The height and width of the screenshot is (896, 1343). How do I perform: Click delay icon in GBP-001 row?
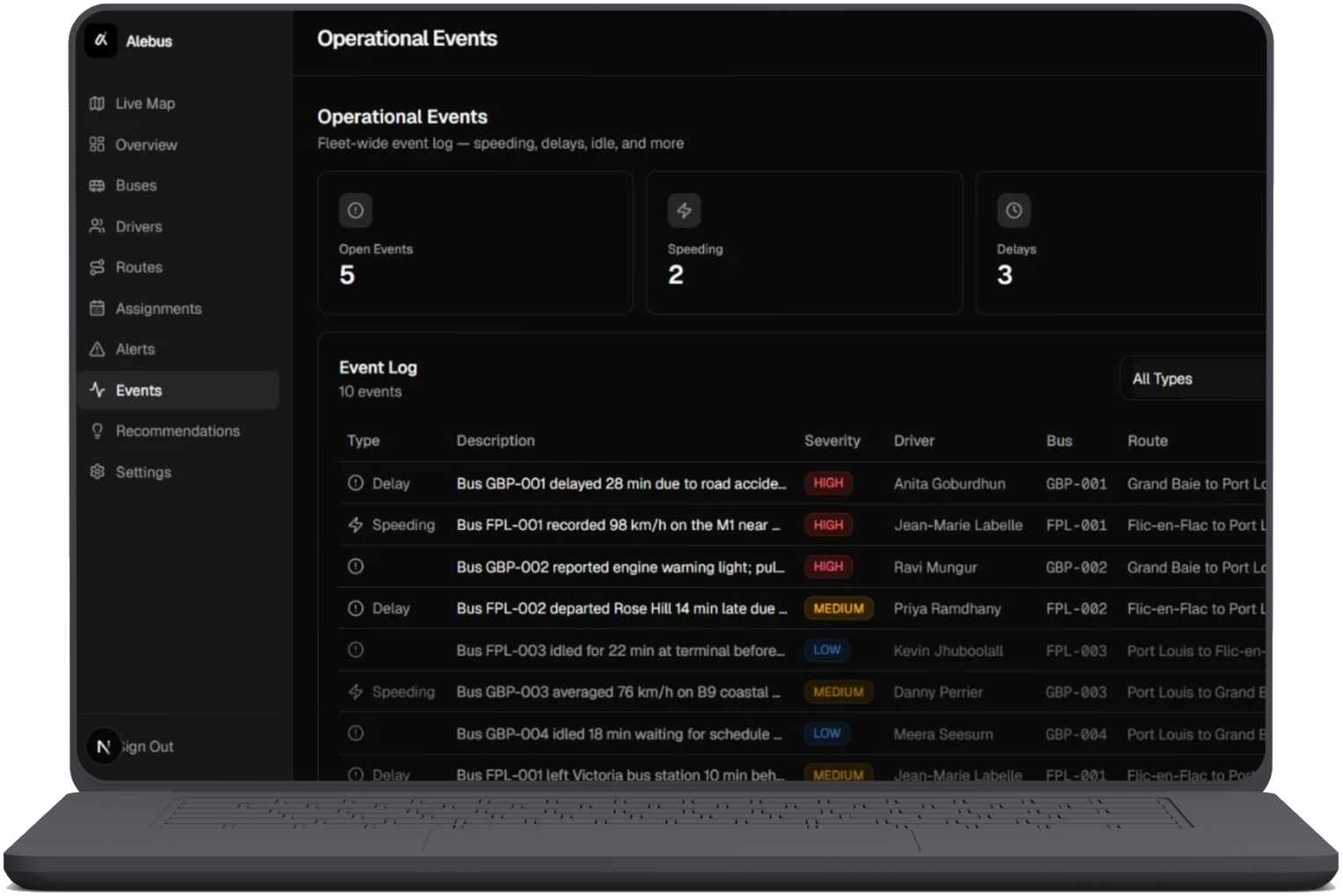(x=356, y=483)
